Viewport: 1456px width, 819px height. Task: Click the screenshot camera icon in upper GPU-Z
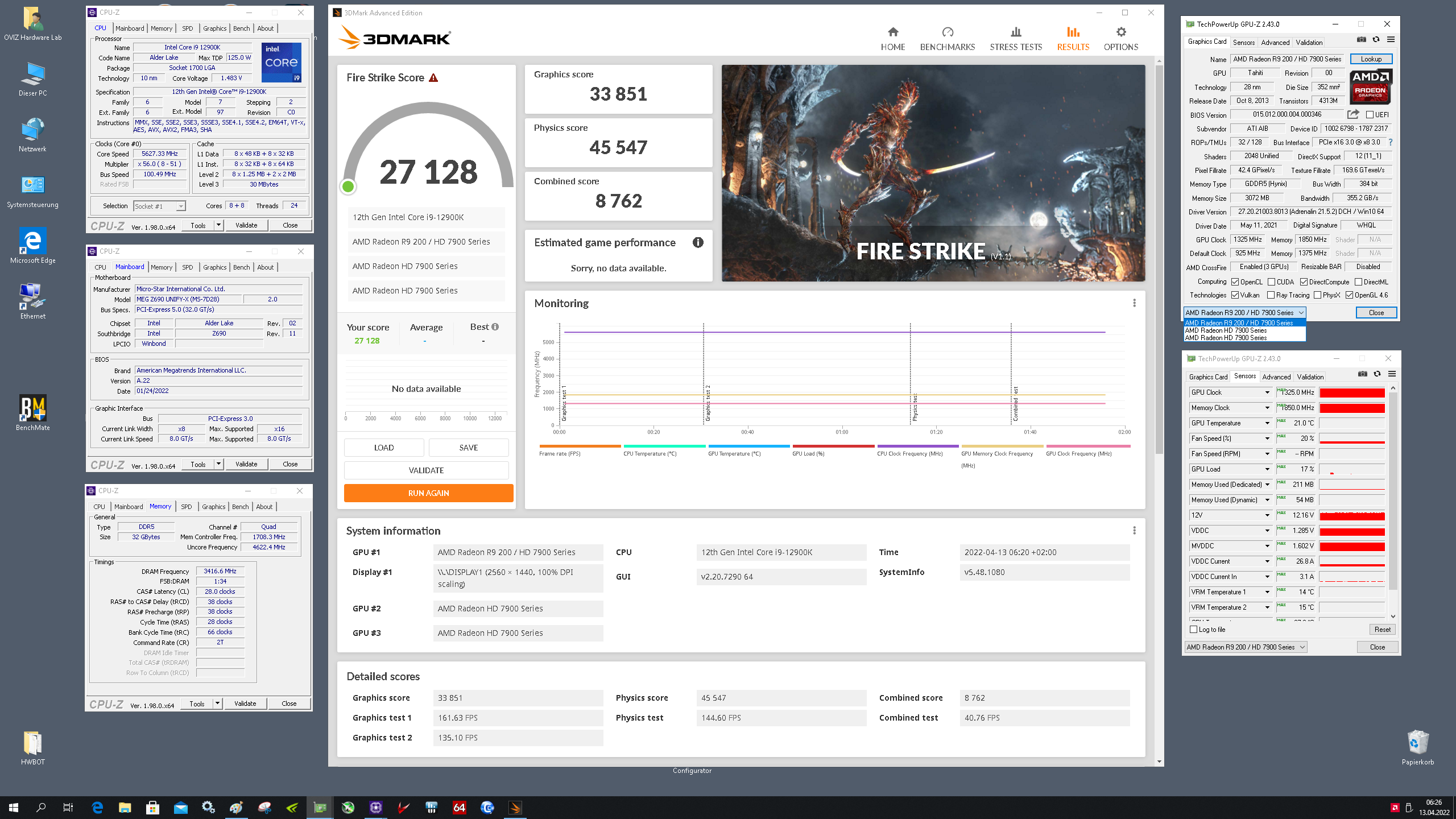(x=1361, y=39)
